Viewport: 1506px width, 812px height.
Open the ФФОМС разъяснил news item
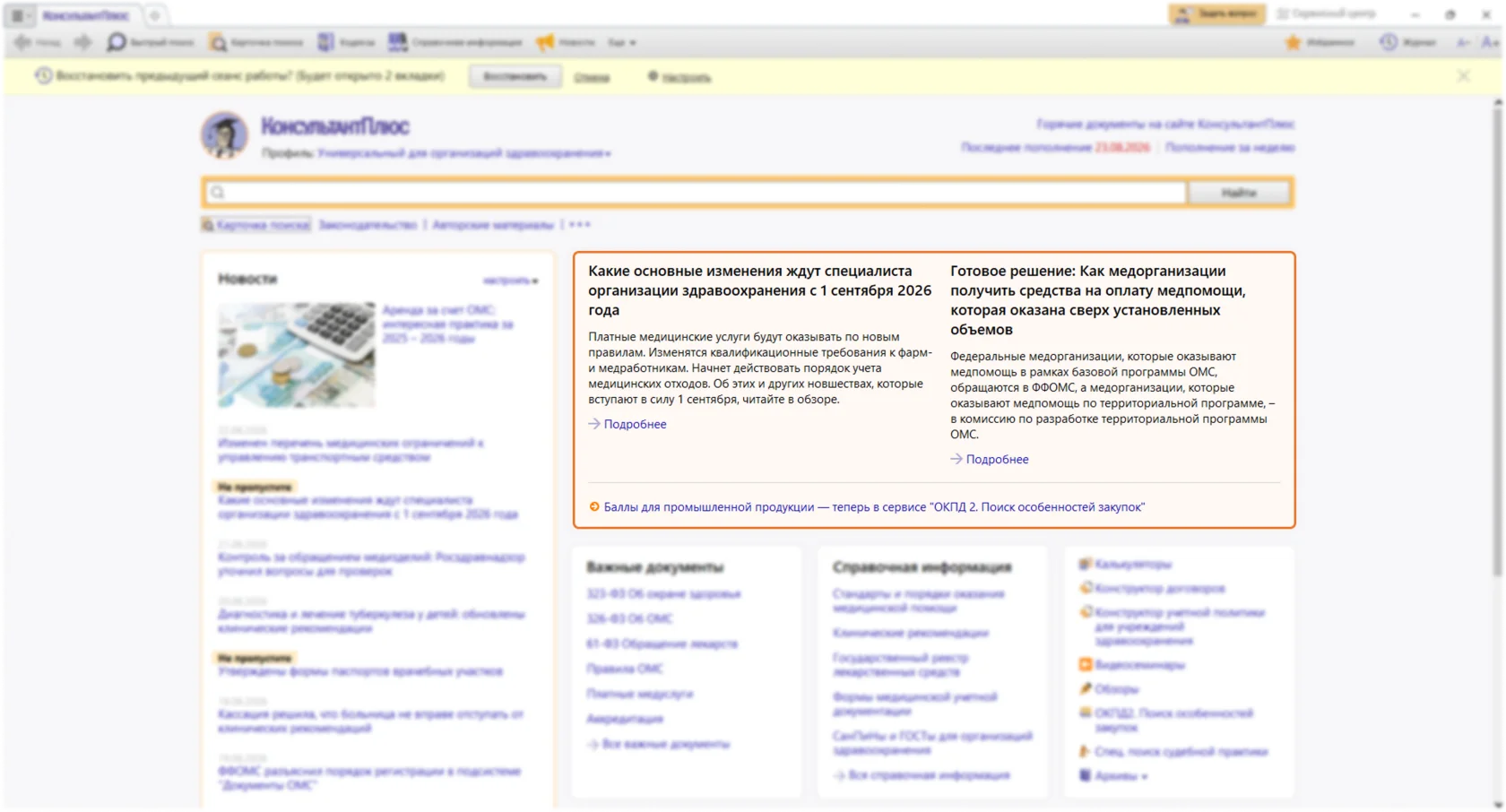pyautogui.click(x=369, y=778)
